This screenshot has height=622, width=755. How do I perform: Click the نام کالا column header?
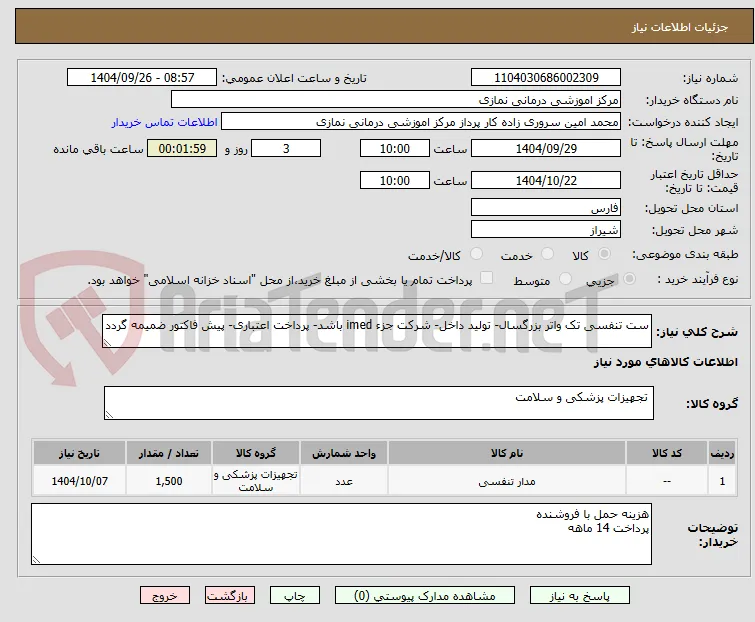pos(507,453)
